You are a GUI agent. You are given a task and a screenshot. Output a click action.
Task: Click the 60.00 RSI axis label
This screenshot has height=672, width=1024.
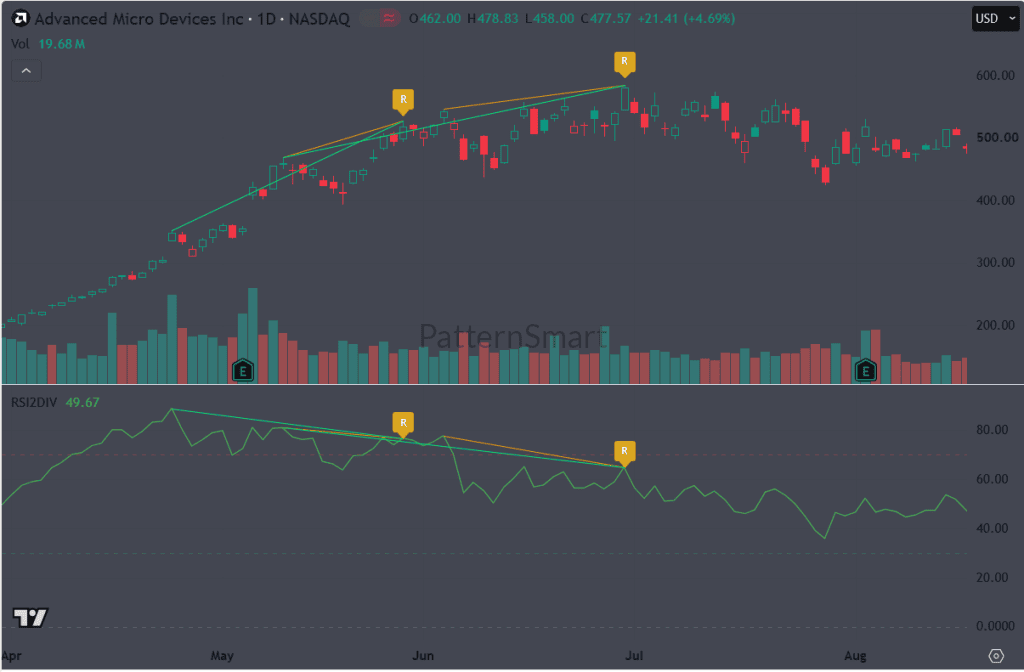click(x=992, y=479)
